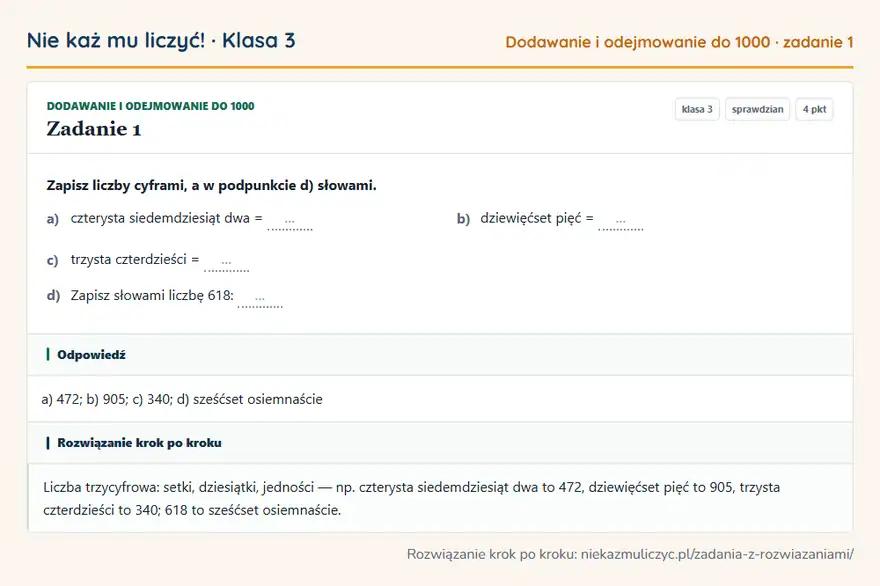Click 'Dodawanie i odejmowanie do 1000 · zadanie 1' header
The height and width of the screenshot is (586, 880).
click(679, 42)
